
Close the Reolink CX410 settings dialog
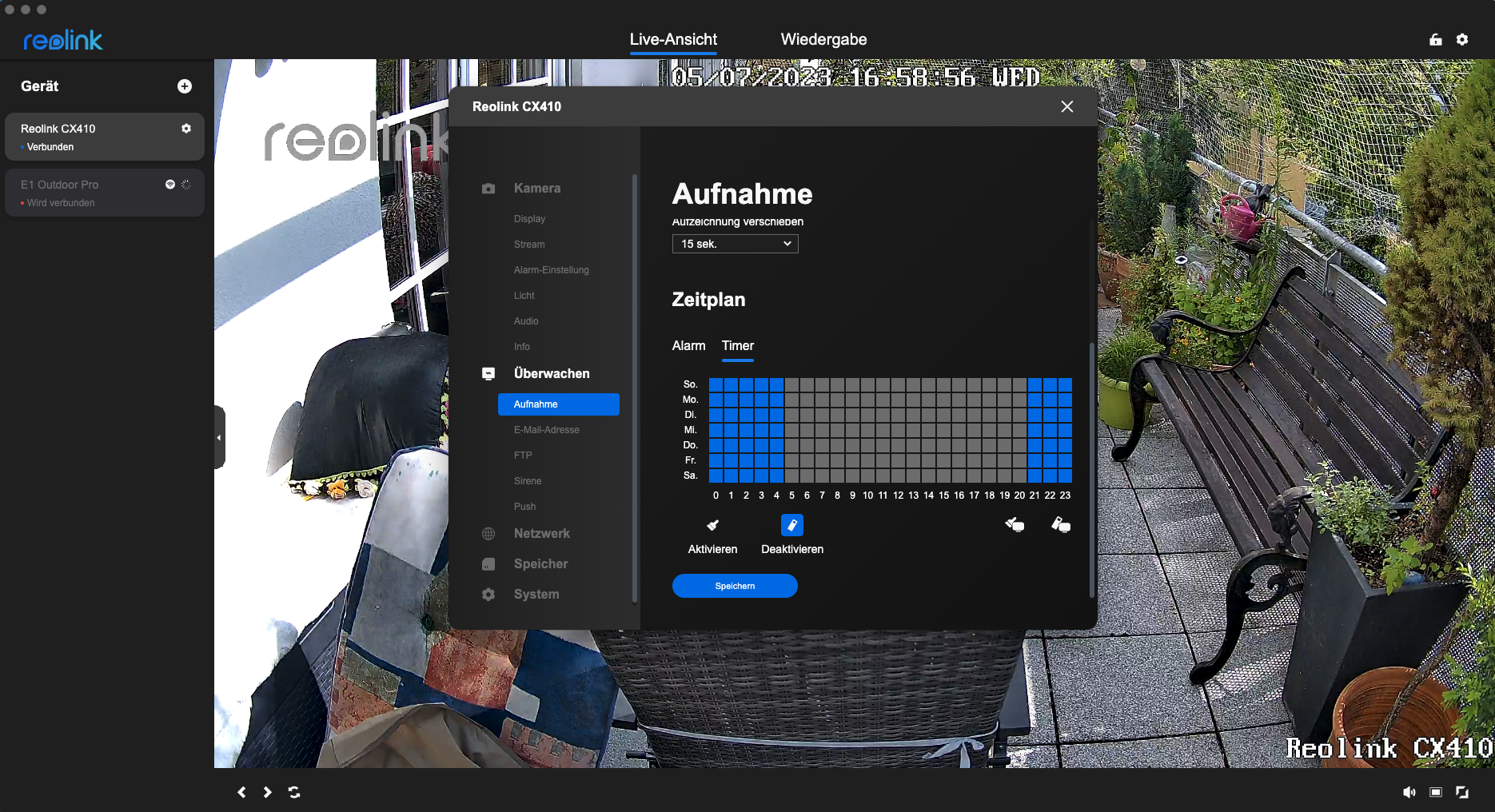click(x=1067, y=106)
